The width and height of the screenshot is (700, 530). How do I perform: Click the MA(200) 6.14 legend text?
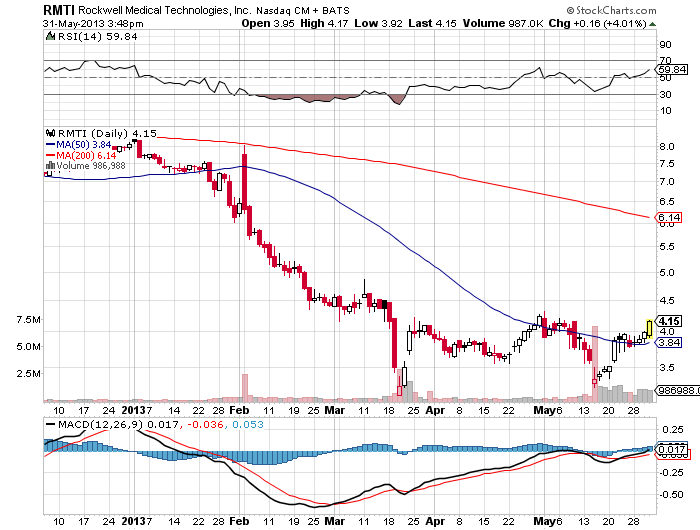[x=86, y=155]
